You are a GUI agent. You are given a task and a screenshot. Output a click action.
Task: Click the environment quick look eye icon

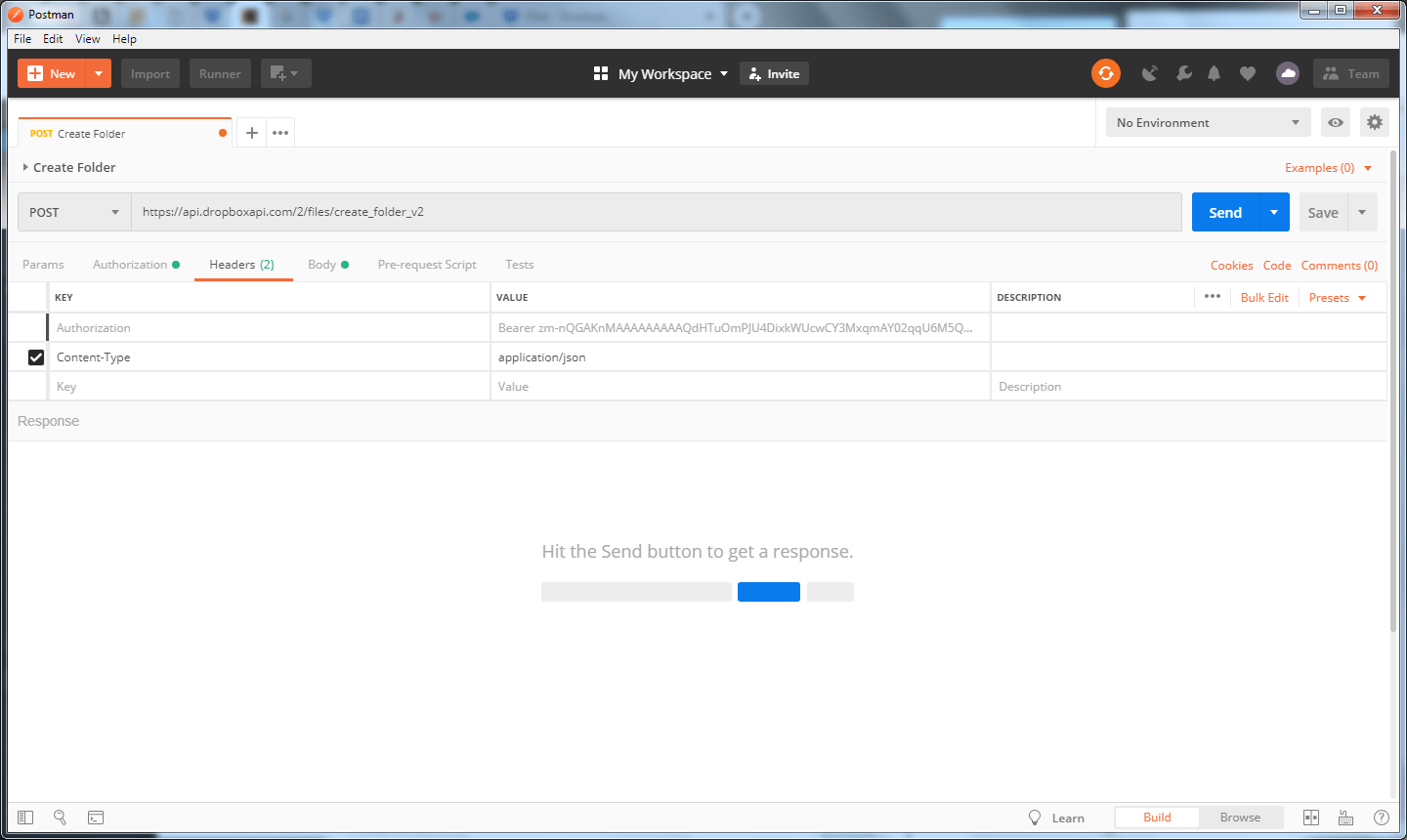point(1336,122)
